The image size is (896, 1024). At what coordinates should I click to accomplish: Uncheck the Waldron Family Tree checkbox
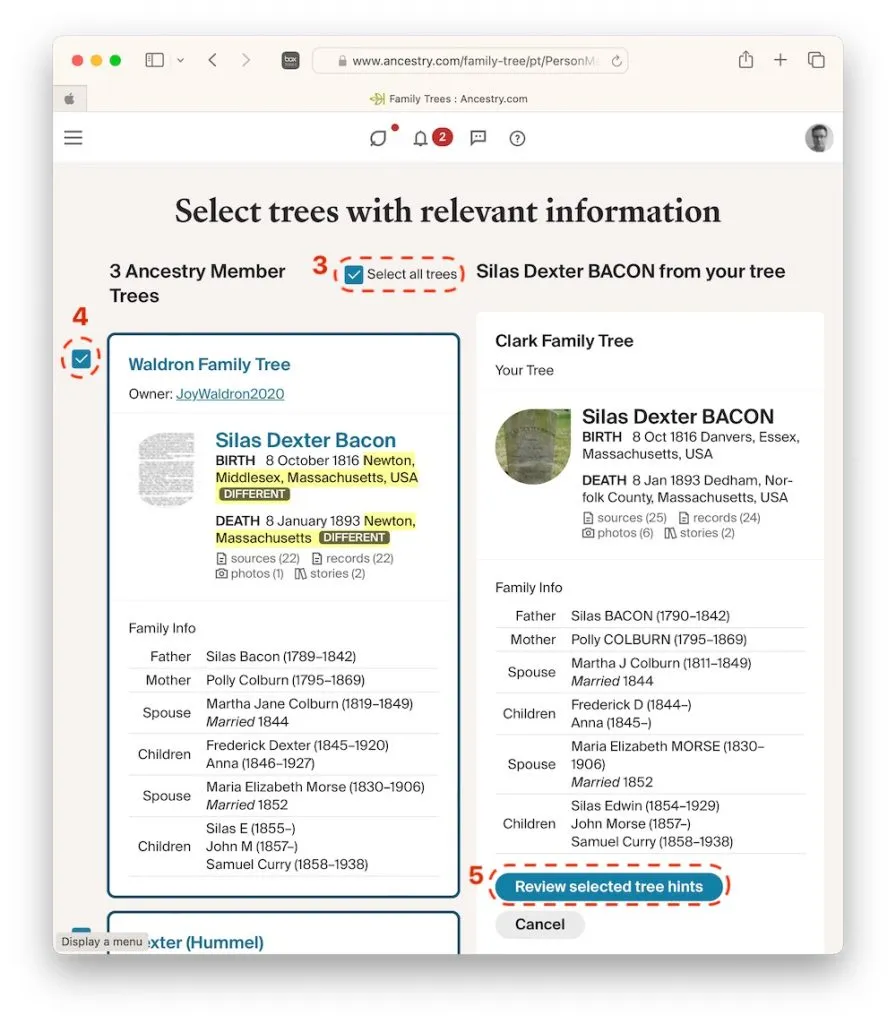pyautogui.click(x=81, y=359)
